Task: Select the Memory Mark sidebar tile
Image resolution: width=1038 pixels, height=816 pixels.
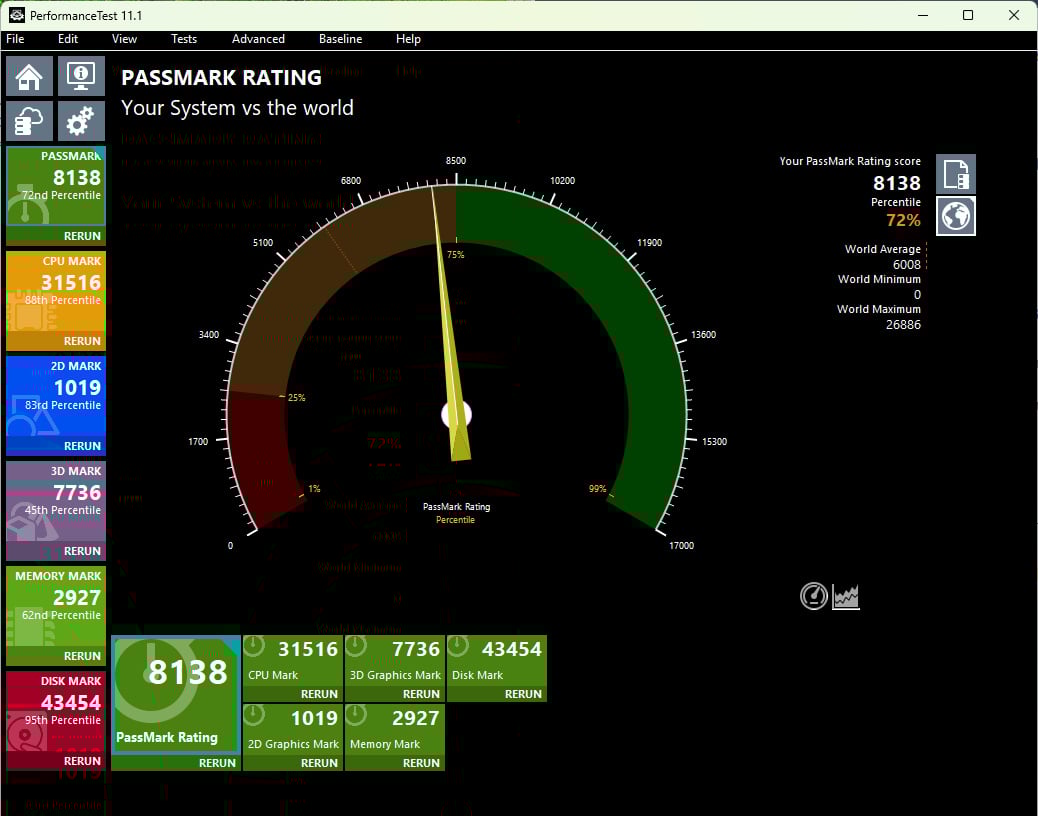Action: tap(56, 605)
